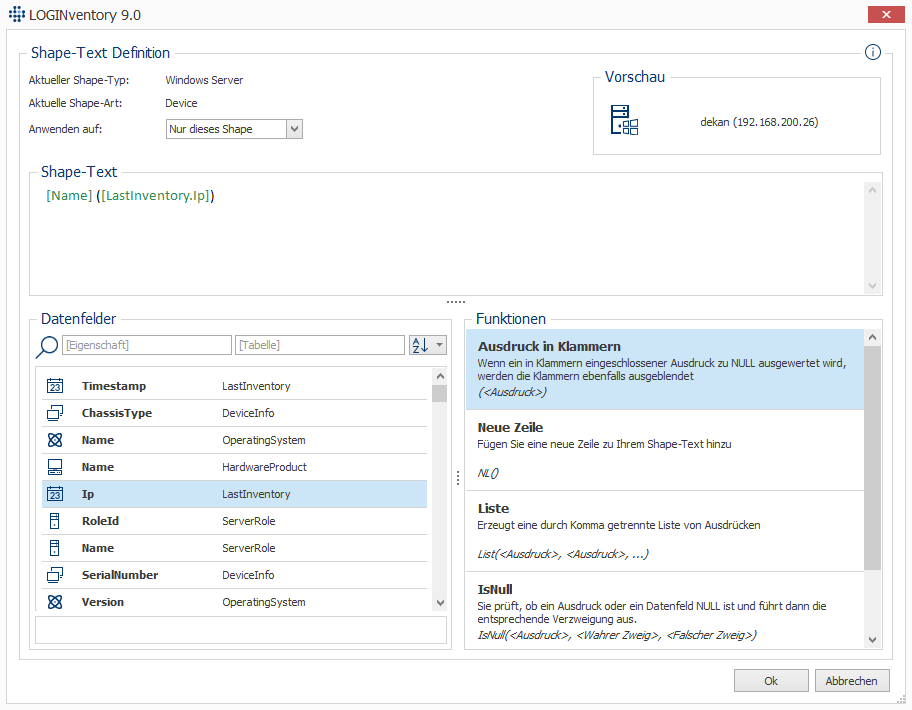Select the Timestamp data field row
Viewport: 912px width, 710px height.
(234, 386)
